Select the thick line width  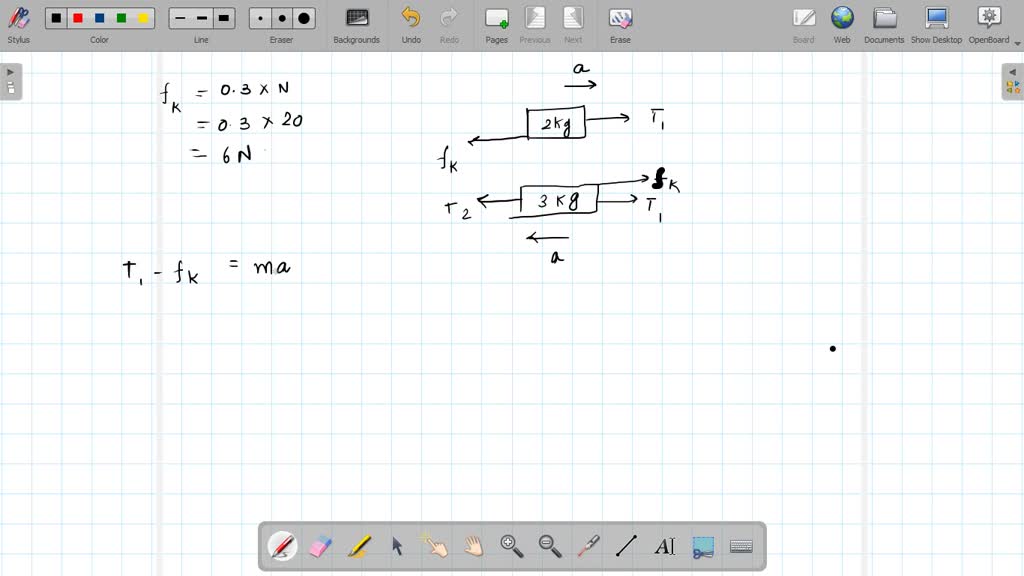coord(222,17)
